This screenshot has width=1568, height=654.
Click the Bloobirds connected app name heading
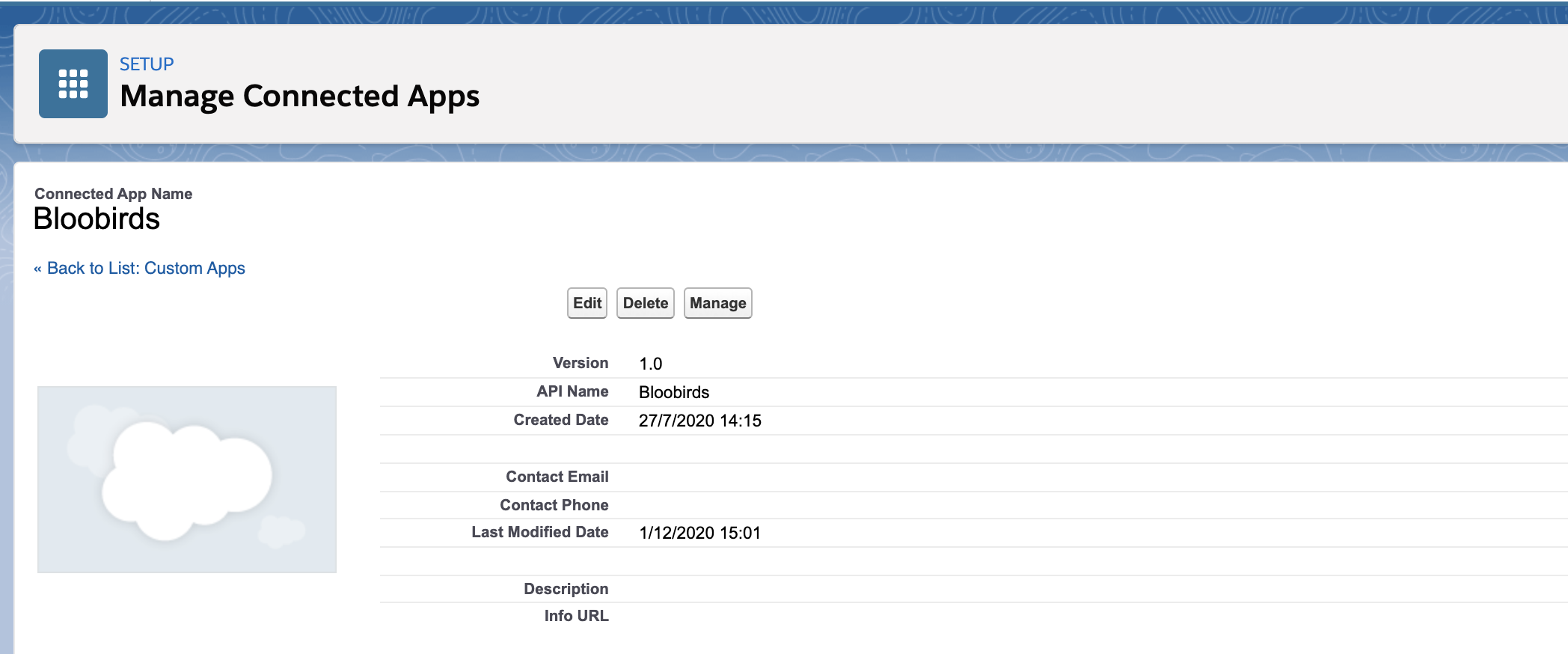97,218
